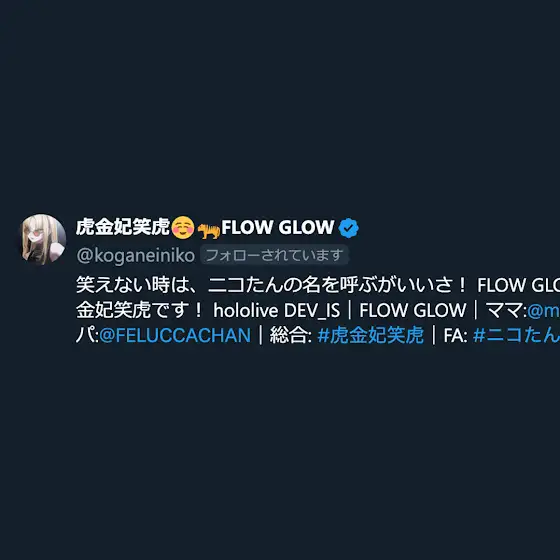Click the ママ: label in bio
The width and height of the screenshot is (560, 560).
coord(507,310)
